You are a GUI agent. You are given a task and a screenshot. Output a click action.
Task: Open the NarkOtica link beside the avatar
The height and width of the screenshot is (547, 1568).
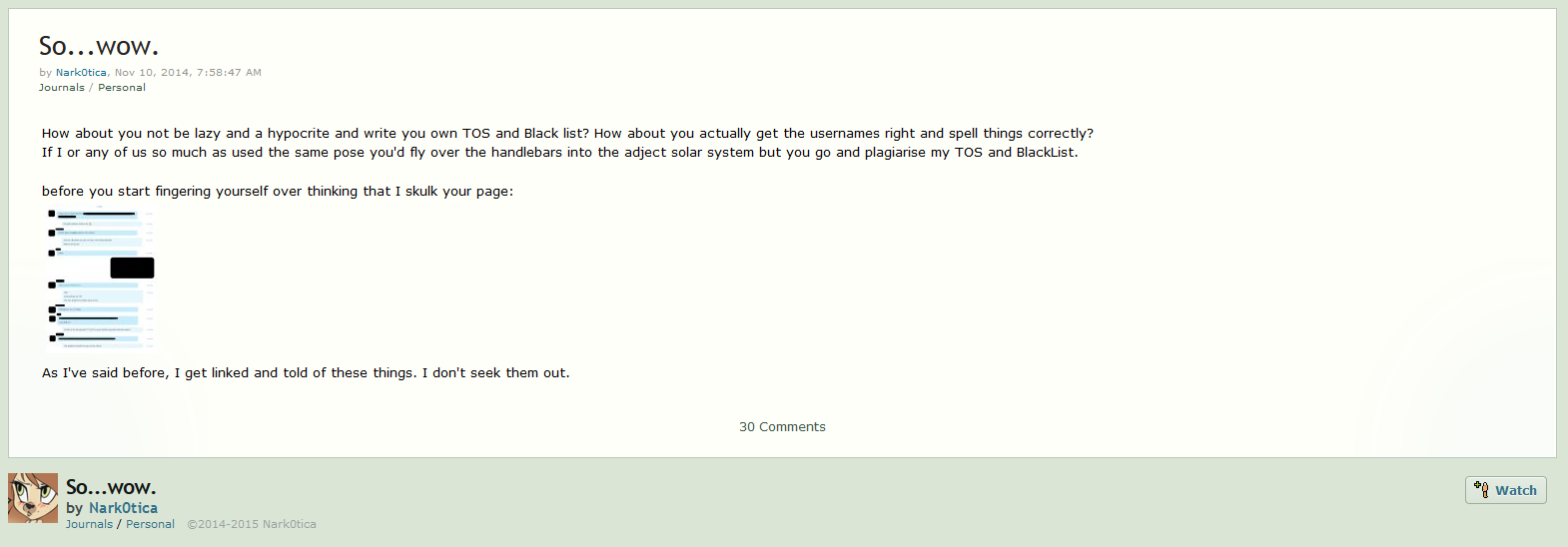click(x=123, y=508)
